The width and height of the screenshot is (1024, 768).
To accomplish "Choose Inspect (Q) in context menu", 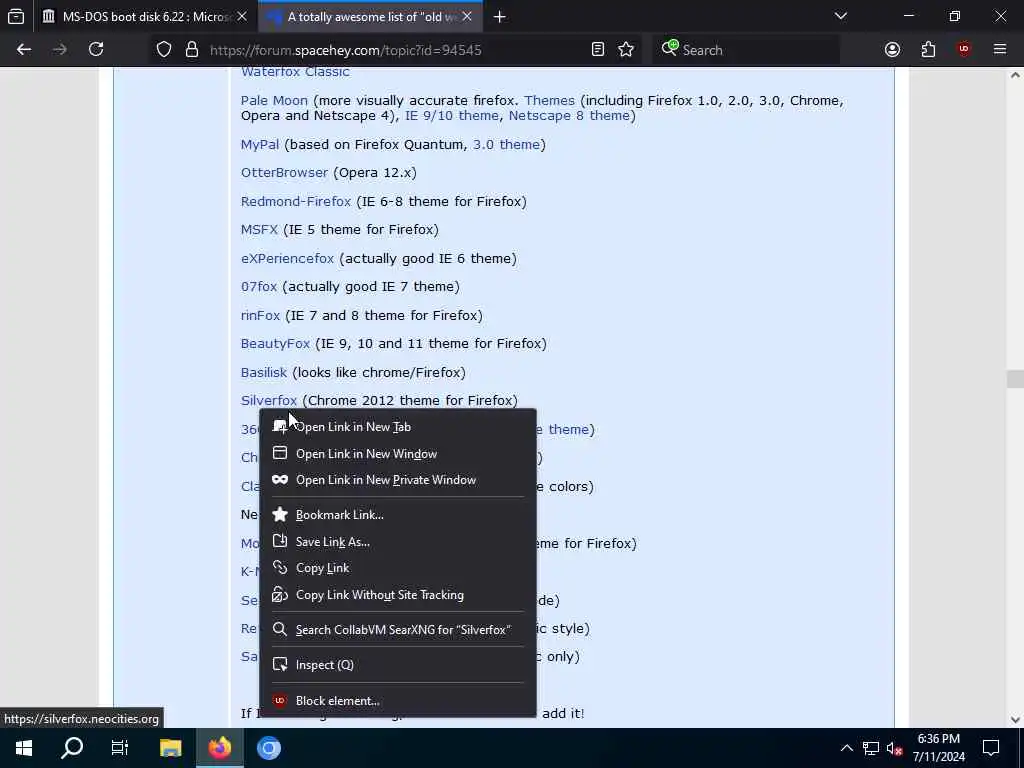I will click(398, 665).
